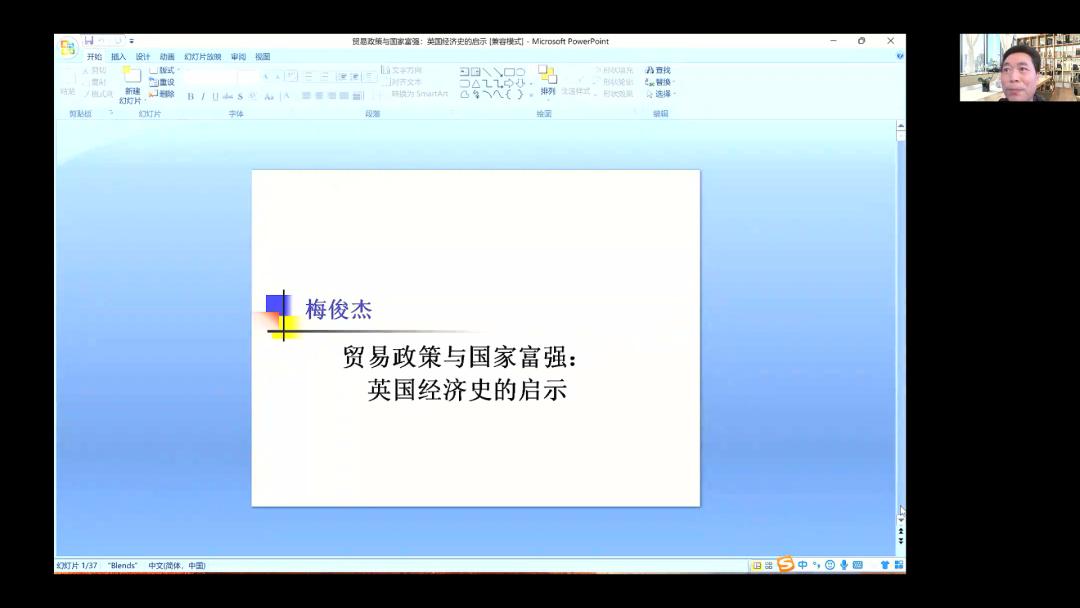Open the 选择 select dropdown

(x=660, y=94)
